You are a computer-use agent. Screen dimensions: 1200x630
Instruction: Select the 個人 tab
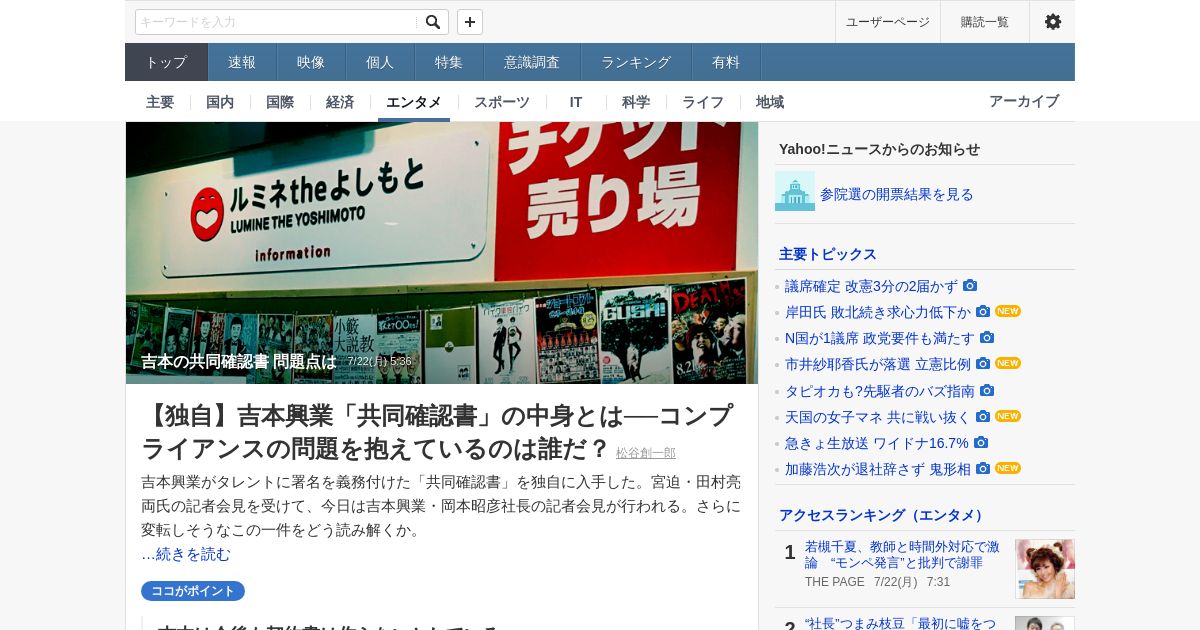point(380,62)
